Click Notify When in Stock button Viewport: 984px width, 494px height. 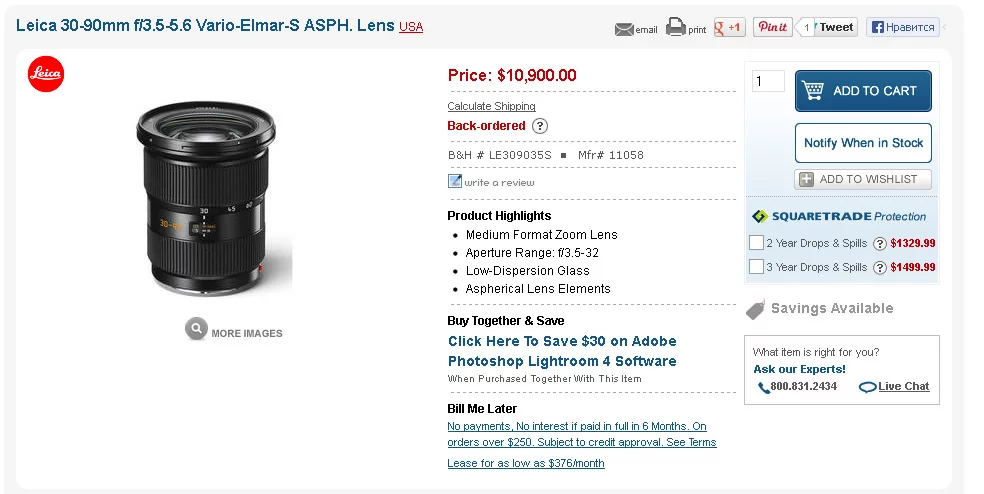pos(863,143)
